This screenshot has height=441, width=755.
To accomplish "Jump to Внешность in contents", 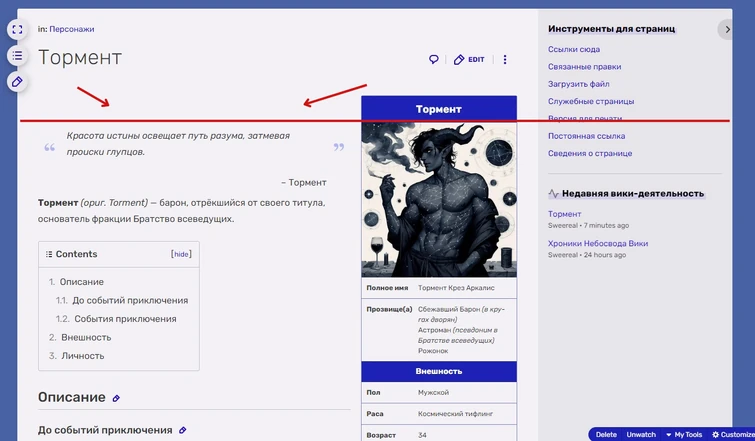I will coord(86,337).
